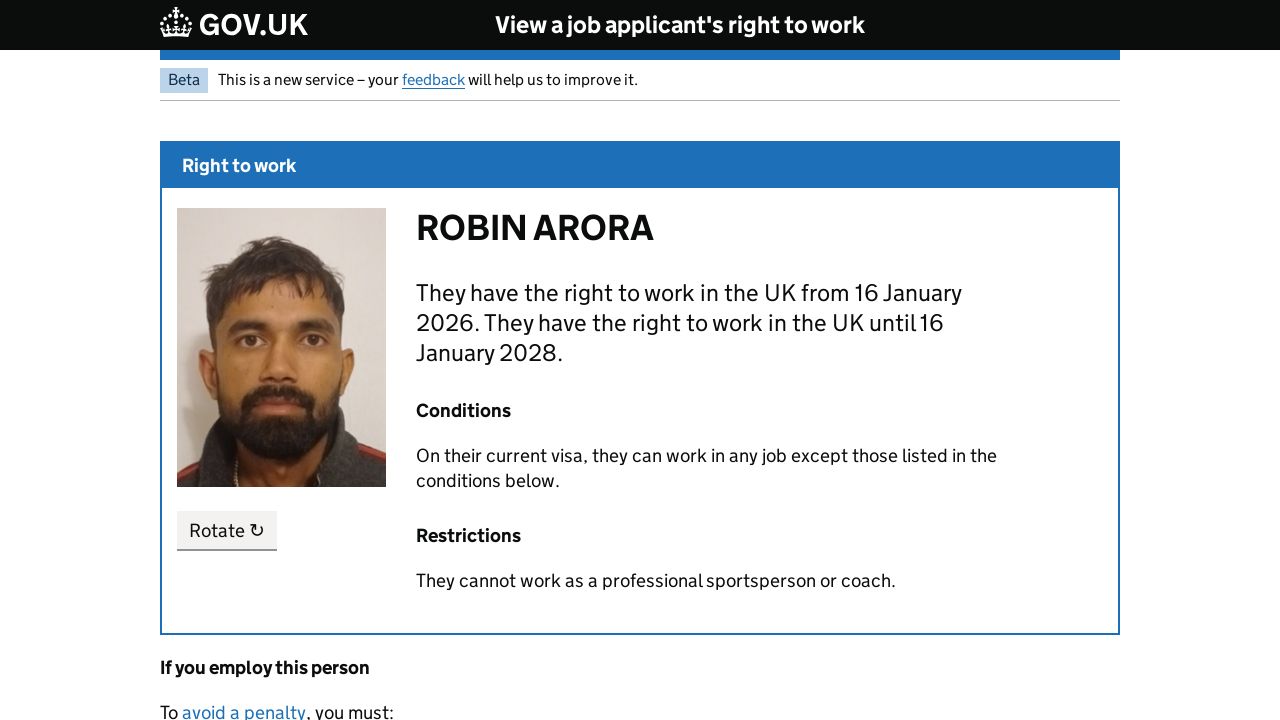The width and height of the screenshot is (1280, 720).
Task: Click the Restrictions heading
Action: pos(468,536)
